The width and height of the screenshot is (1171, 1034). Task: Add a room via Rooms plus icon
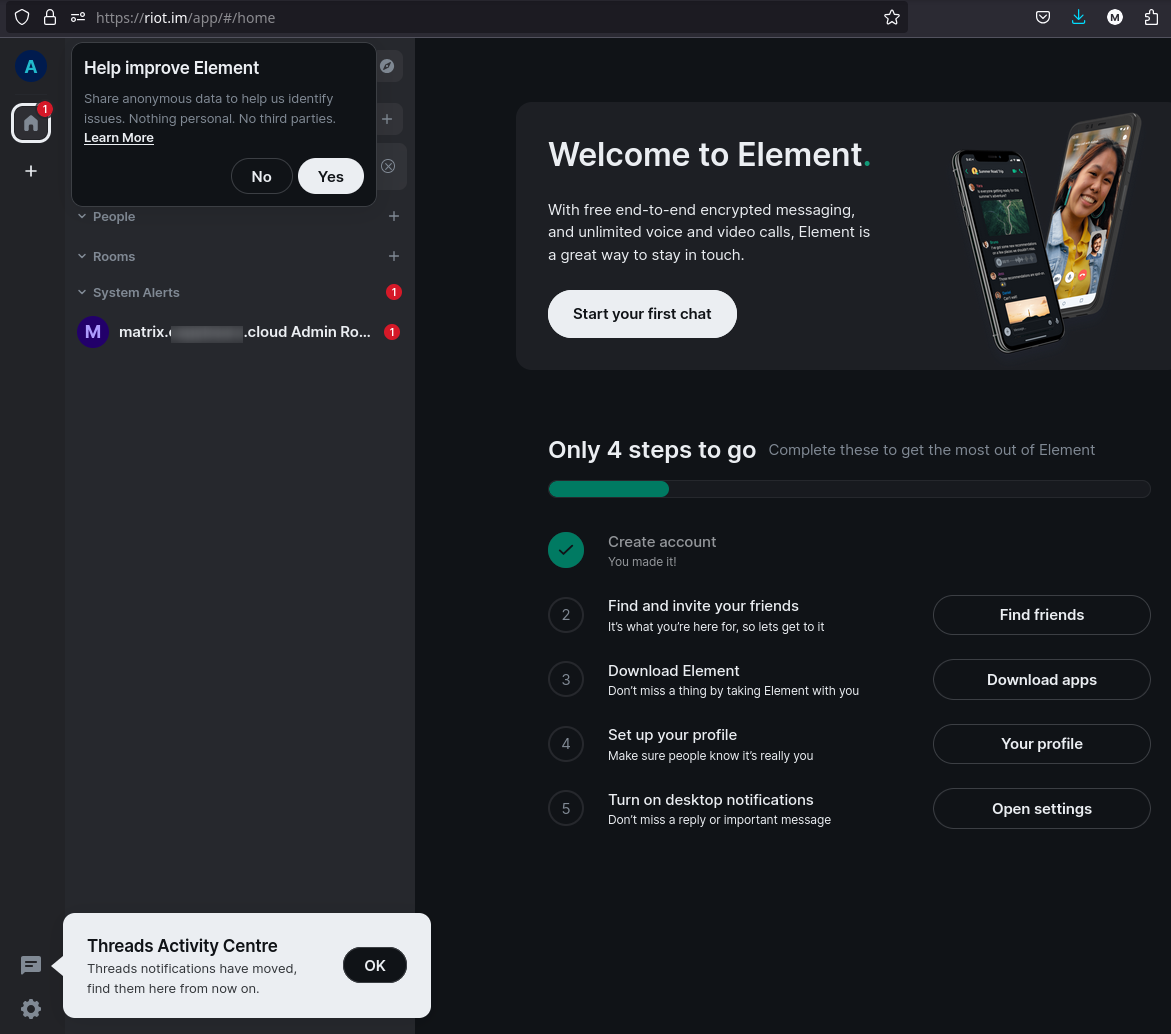coord(394,256)
